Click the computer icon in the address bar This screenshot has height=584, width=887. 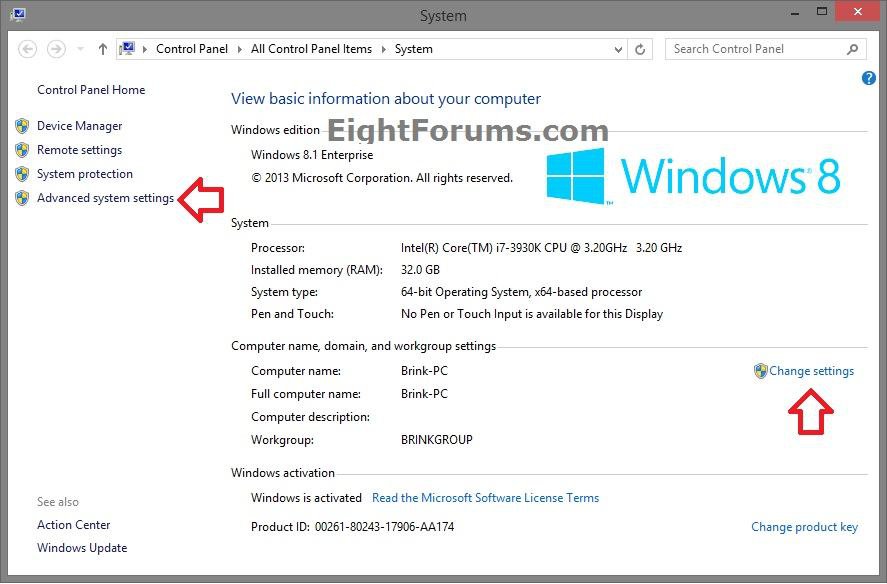127,49
